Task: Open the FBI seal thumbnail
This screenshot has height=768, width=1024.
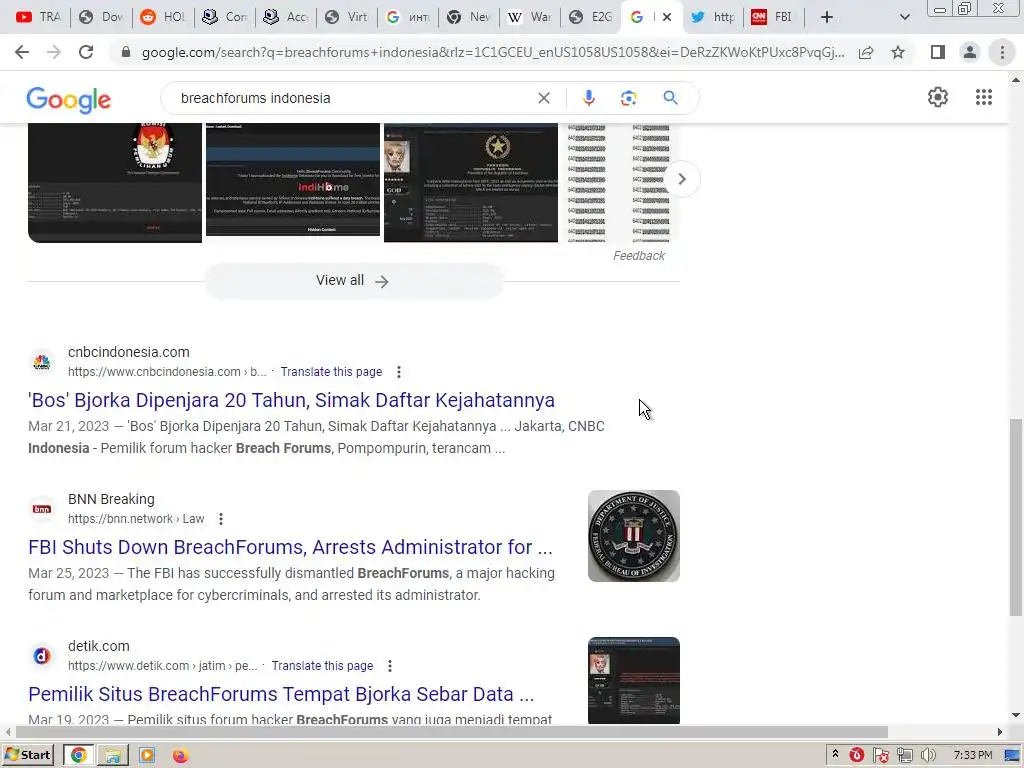Action: (x=633, y=536)
